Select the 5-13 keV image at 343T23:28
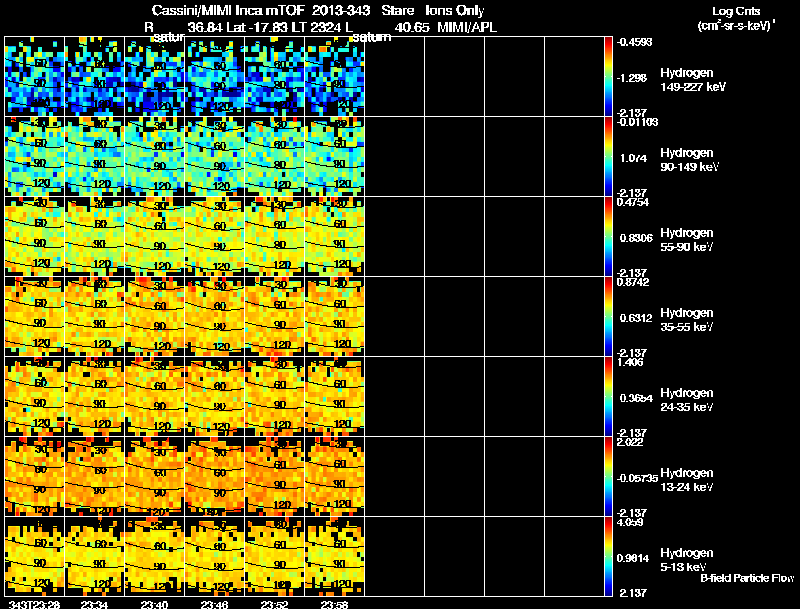 click(x=34, y=557)
